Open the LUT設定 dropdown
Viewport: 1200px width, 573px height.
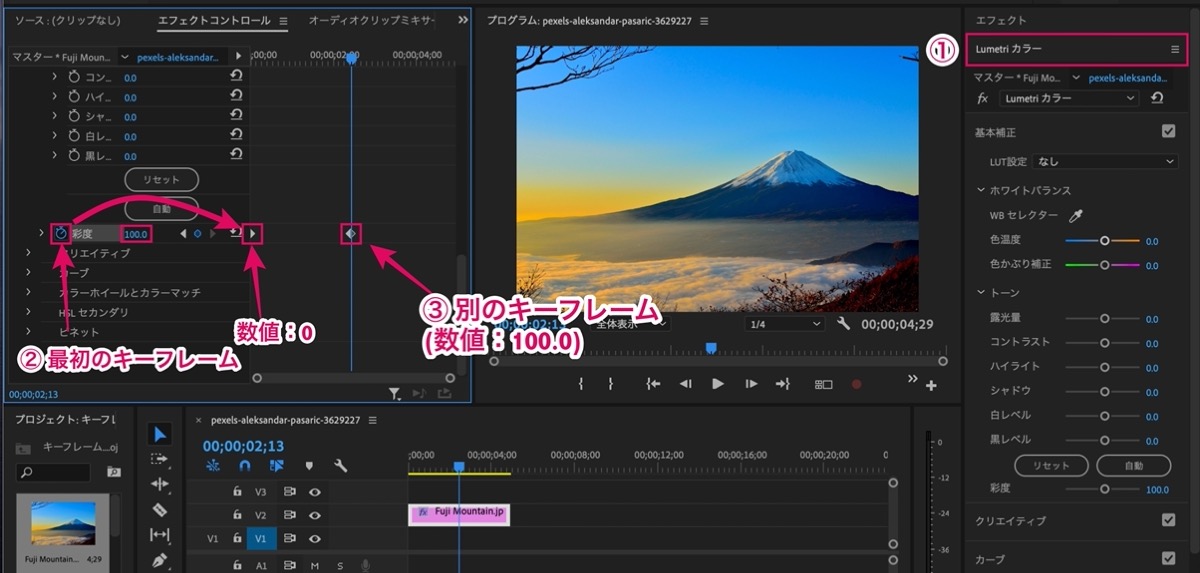(1105, 161)
